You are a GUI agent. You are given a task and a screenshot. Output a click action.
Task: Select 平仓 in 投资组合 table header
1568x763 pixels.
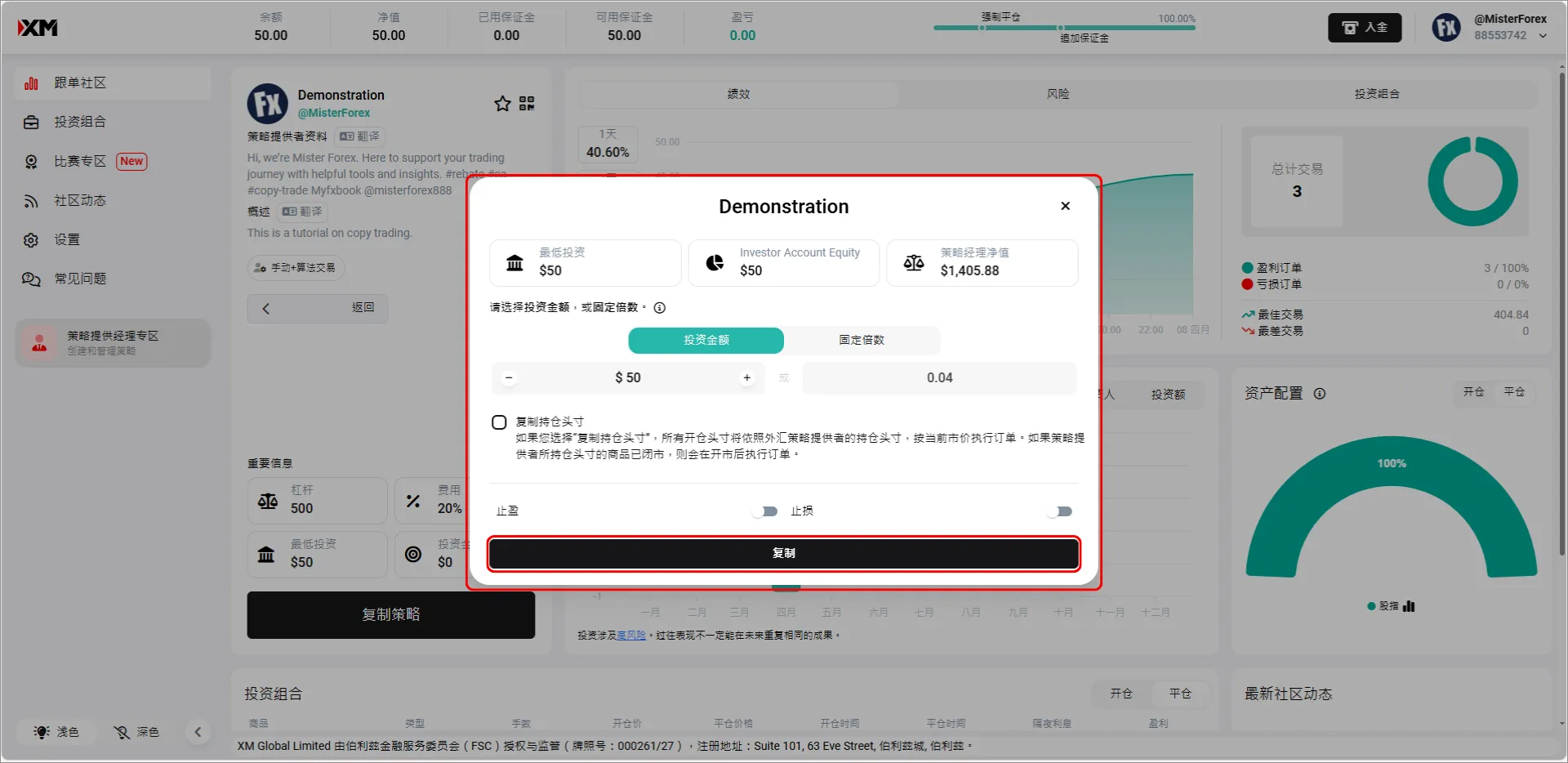coord(1180,694)
